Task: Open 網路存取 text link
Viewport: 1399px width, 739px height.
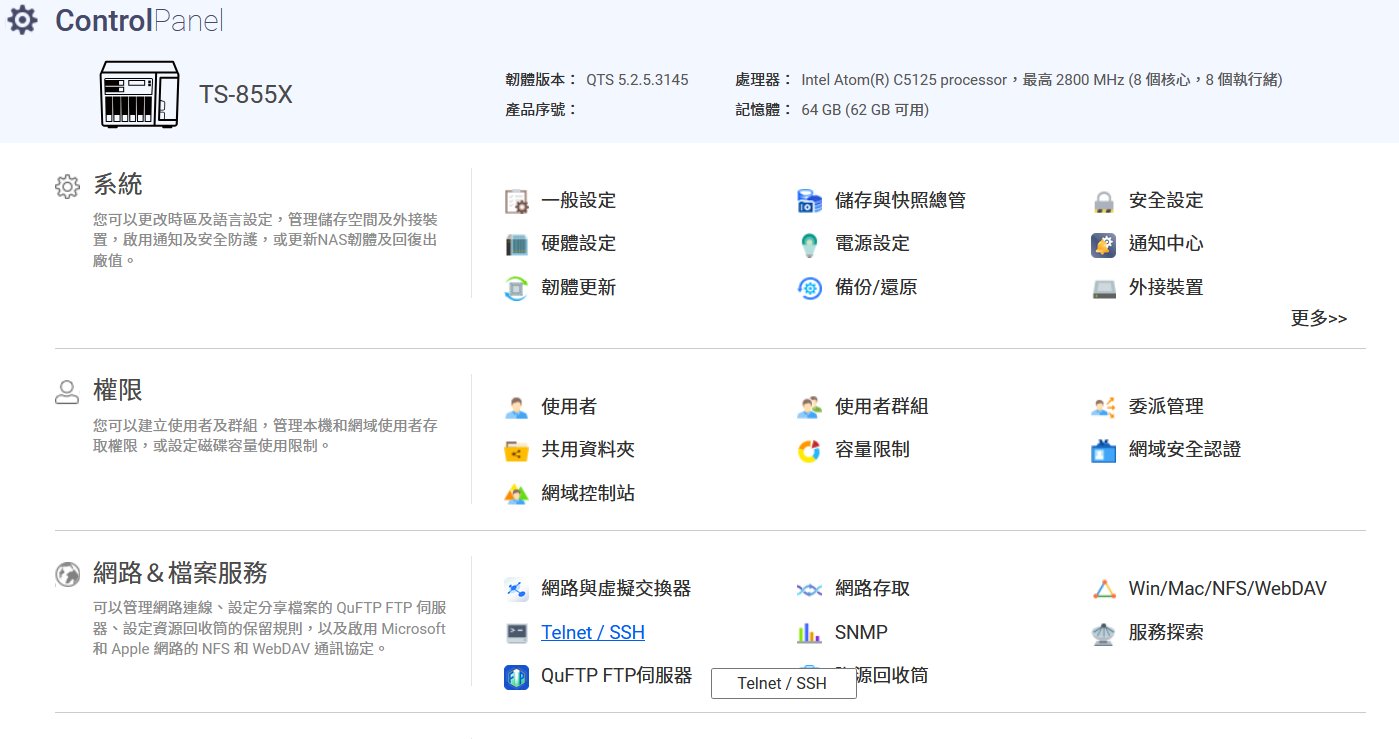Action: pyautogui.click(x=872, y=589)
